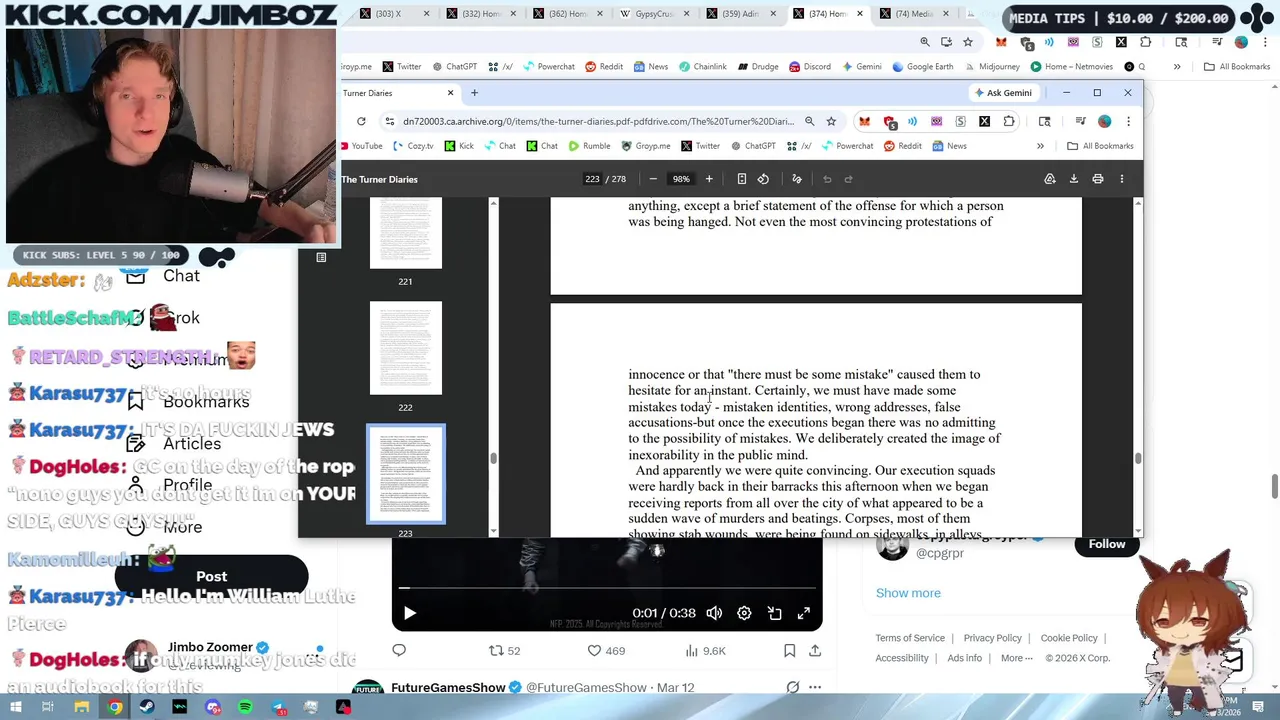Play the X video
Viewport: 1280px width, 720px height.
(409, 613)
